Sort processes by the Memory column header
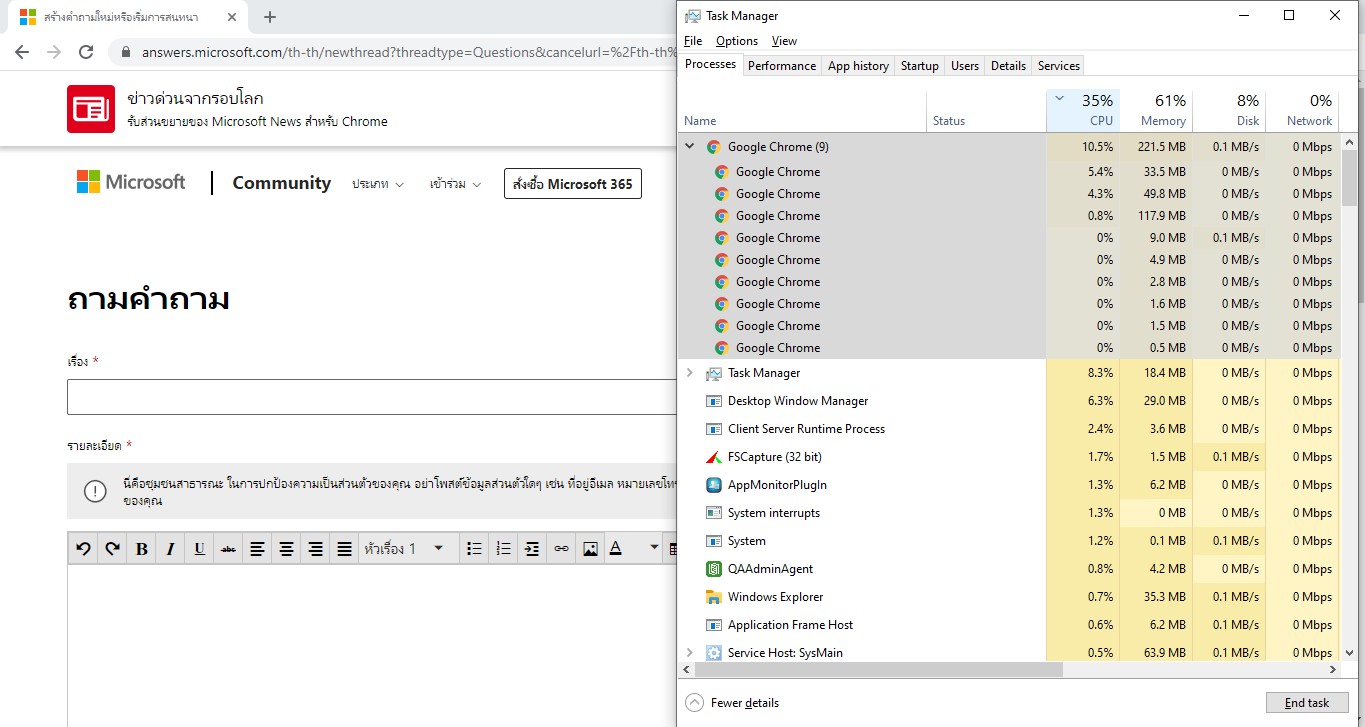The image size is (1365, 727). pos(1156,110)
